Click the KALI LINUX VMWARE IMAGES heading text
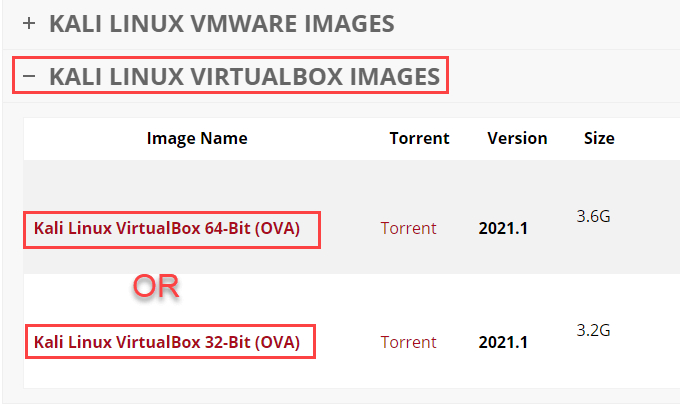This screenshot has height=404, width=680. [221, 21]
